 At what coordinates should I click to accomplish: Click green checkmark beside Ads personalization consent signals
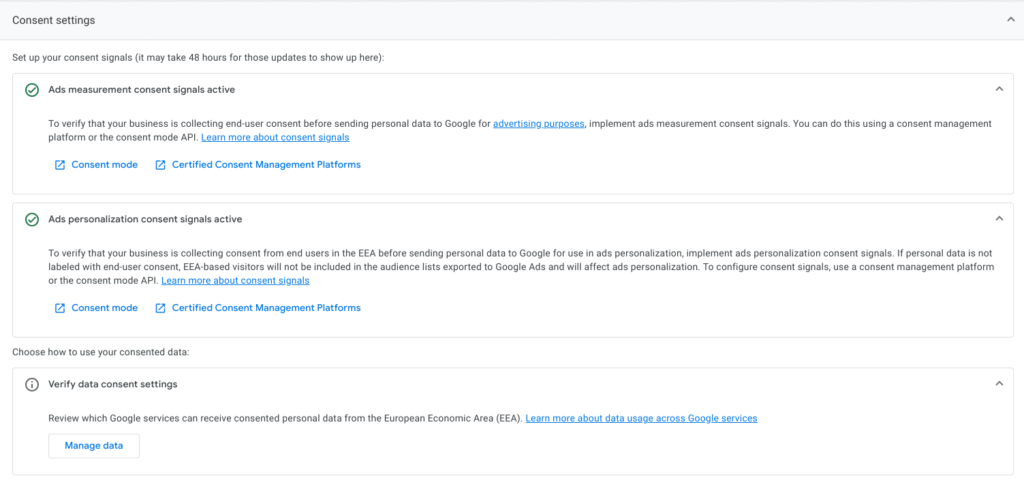(x=32, y=219)
